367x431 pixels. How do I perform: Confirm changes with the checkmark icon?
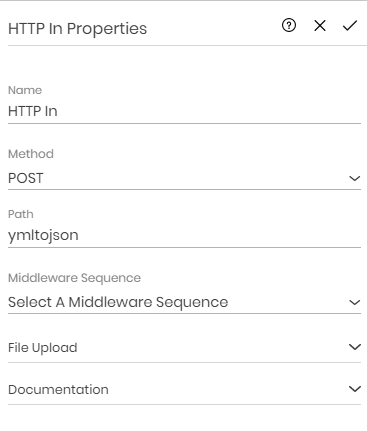coord(350,25)
